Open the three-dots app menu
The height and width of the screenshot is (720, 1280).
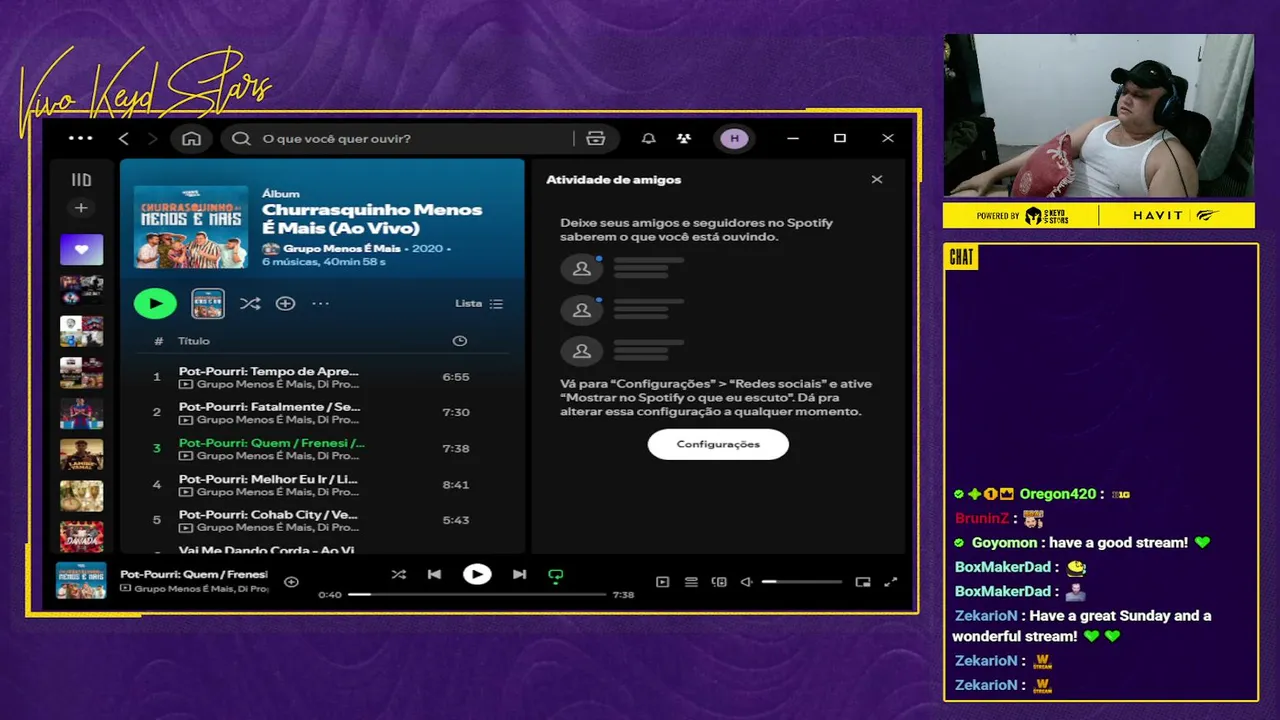tap(80, 138)
